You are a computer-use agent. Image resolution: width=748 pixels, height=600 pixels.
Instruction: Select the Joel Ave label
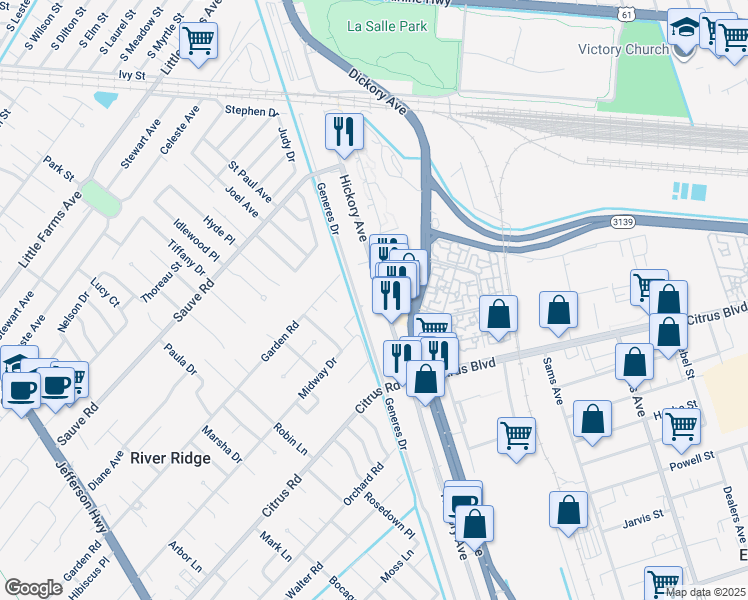click(x=242, y=202)
